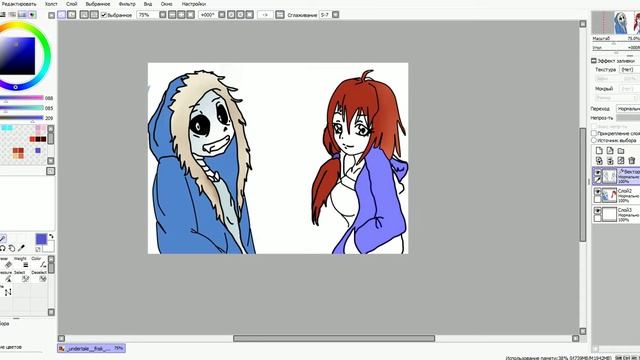Open the Окно menu
The height and width of the screenshot is (360, 640).
point(166,4)
